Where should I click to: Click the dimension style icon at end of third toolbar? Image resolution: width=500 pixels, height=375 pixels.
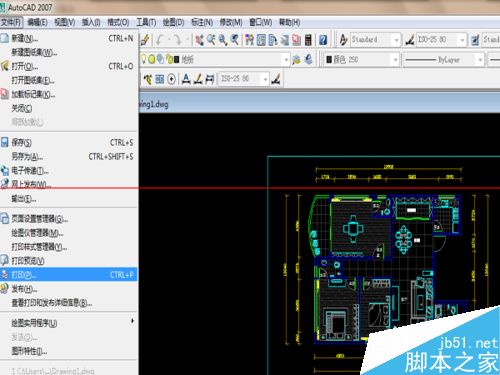[275, 79]
